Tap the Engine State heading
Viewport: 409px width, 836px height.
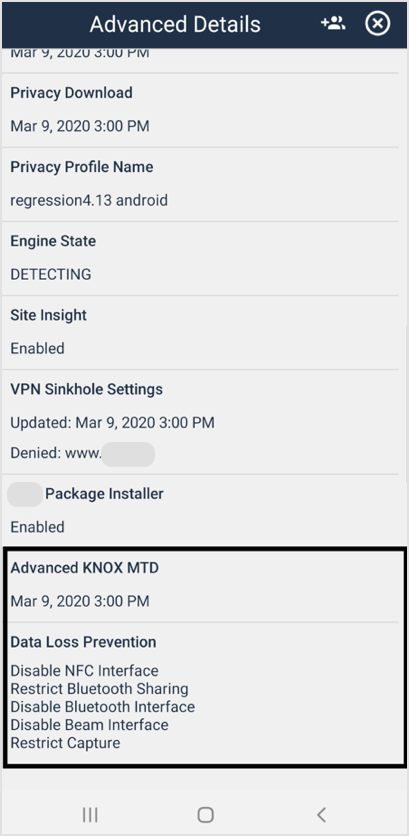[53, 241]
